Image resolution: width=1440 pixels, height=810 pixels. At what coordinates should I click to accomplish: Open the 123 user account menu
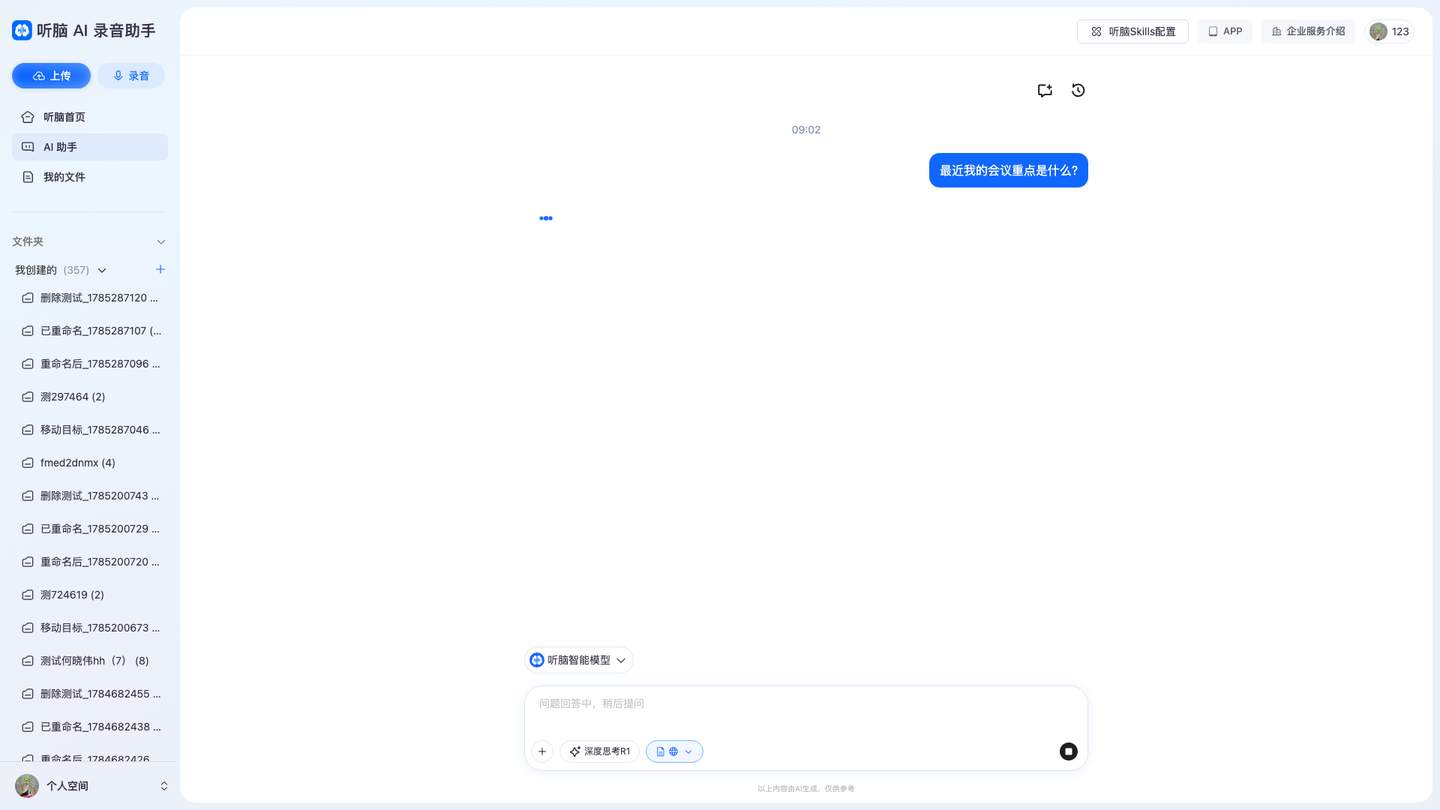(1390, 32)
